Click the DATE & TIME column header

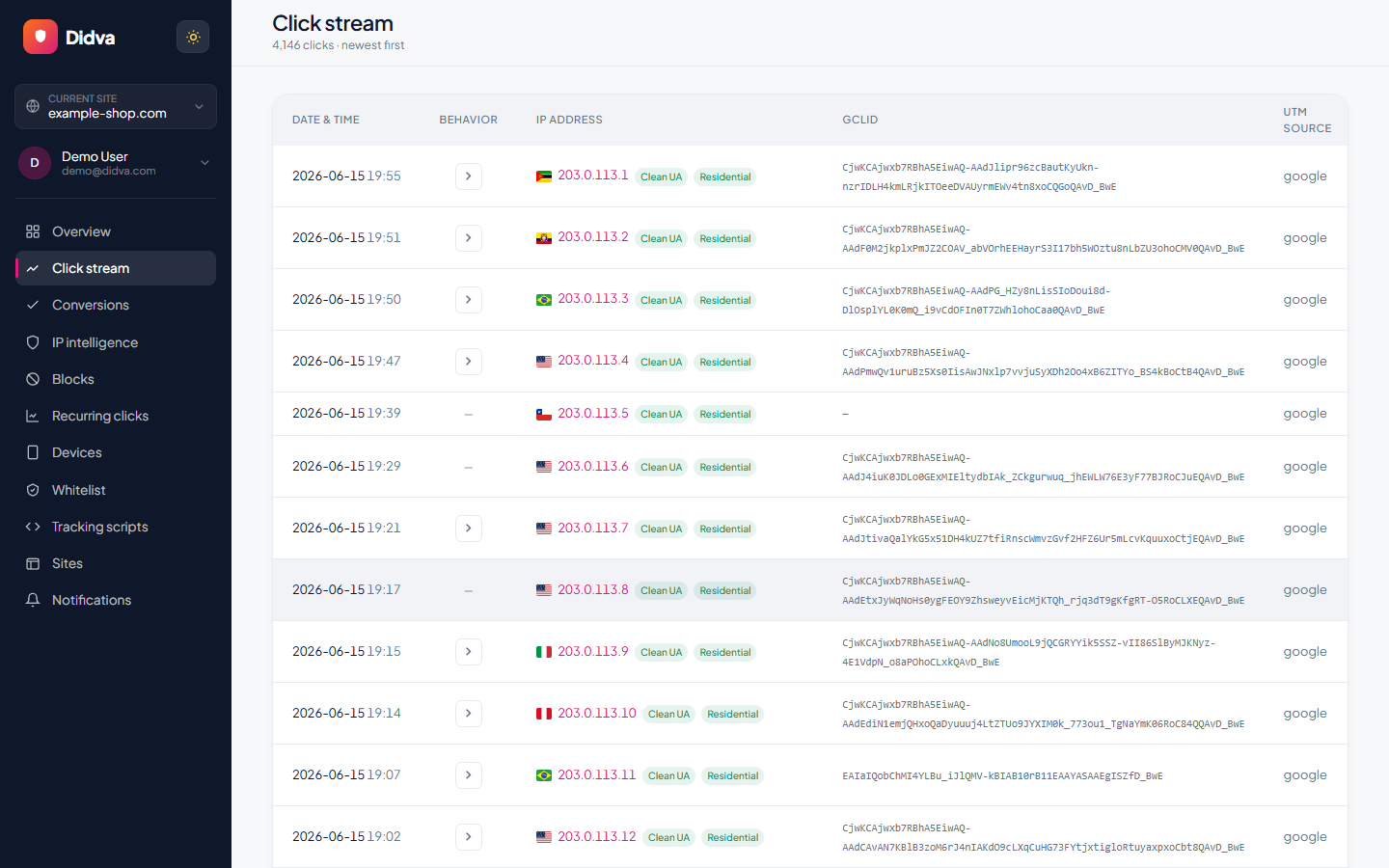tap(326, 120)
